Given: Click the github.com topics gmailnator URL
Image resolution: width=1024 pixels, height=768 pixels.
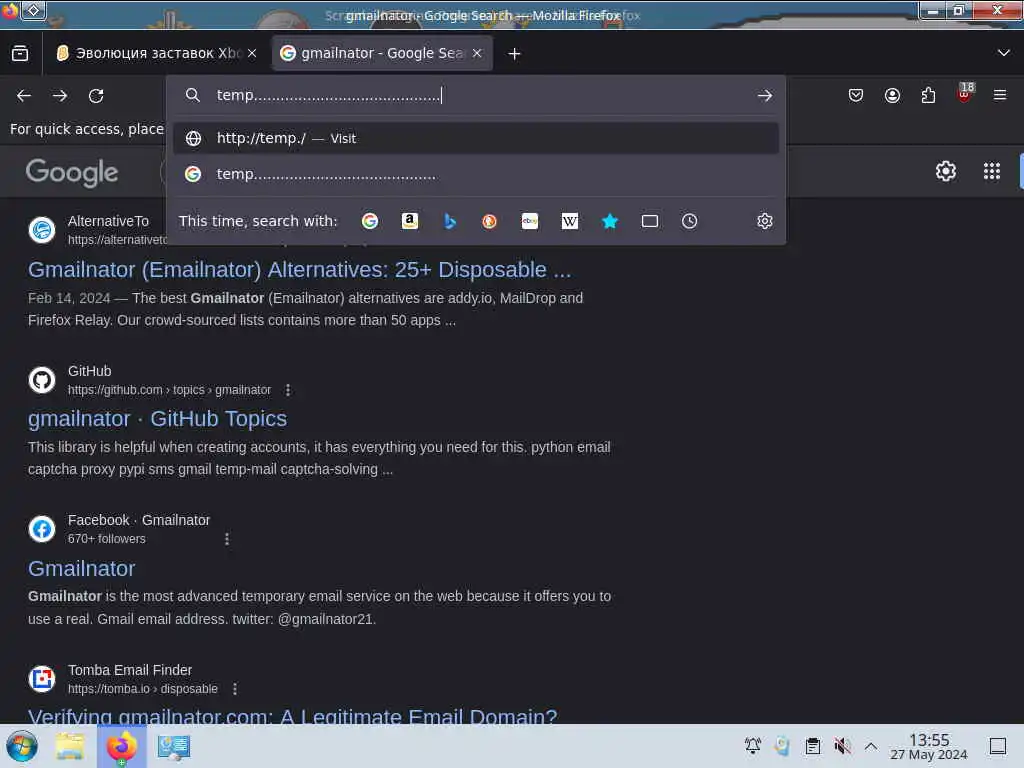Looking at the screenshot, I should (x=169, y=390).
